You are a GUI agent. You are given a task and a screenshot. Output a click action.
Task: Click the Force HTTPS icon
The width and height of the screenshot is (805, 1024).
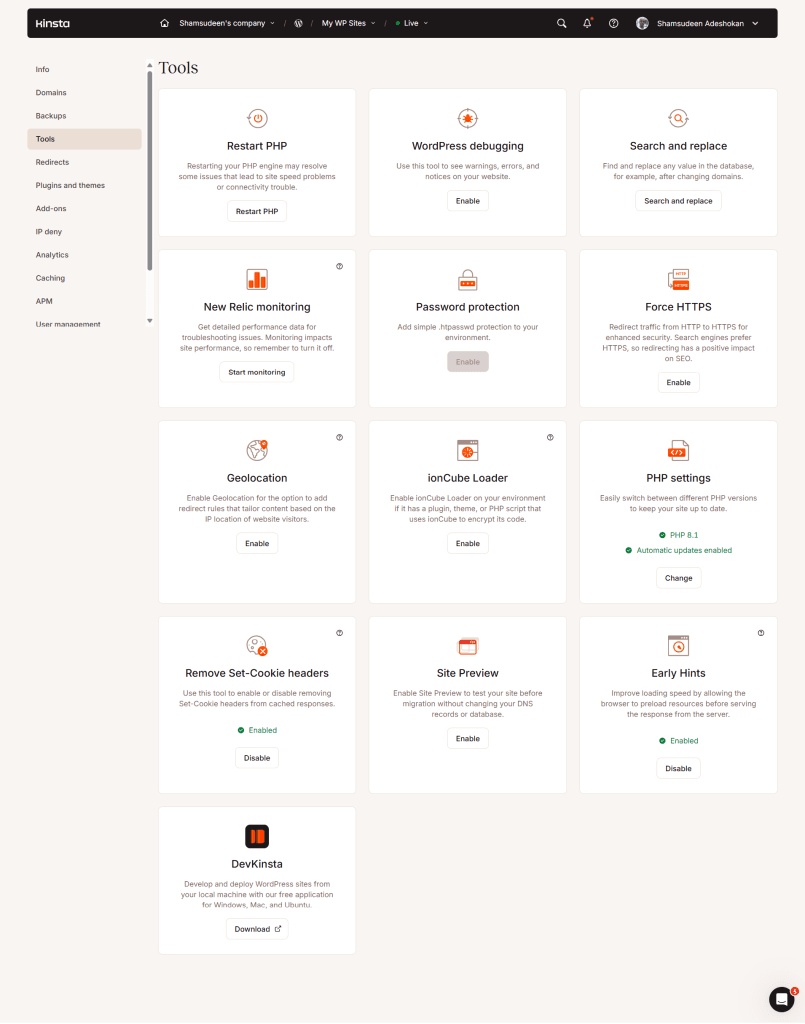coord(678,279)
